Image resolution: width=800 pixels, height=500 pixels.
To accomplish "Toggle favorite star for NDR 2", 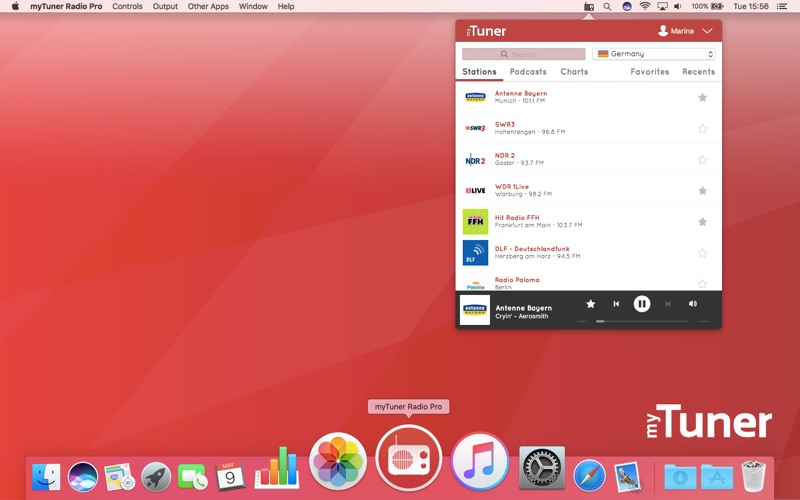I will point(703,160).
